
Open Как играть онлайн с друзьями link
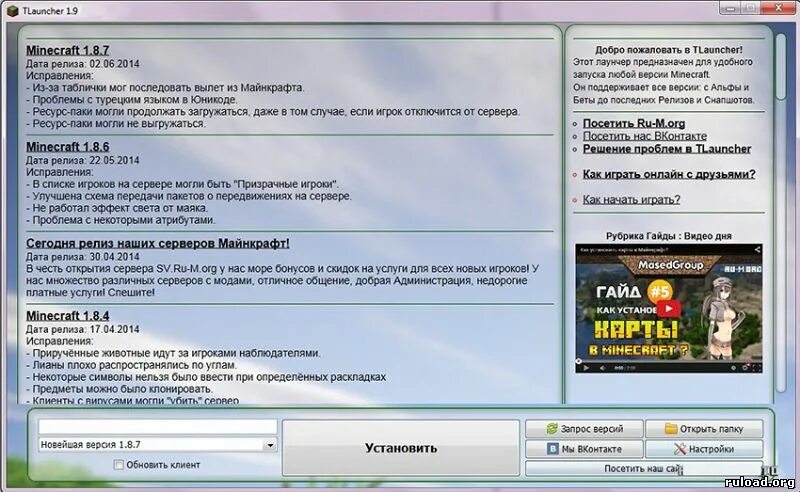(669, 174)
